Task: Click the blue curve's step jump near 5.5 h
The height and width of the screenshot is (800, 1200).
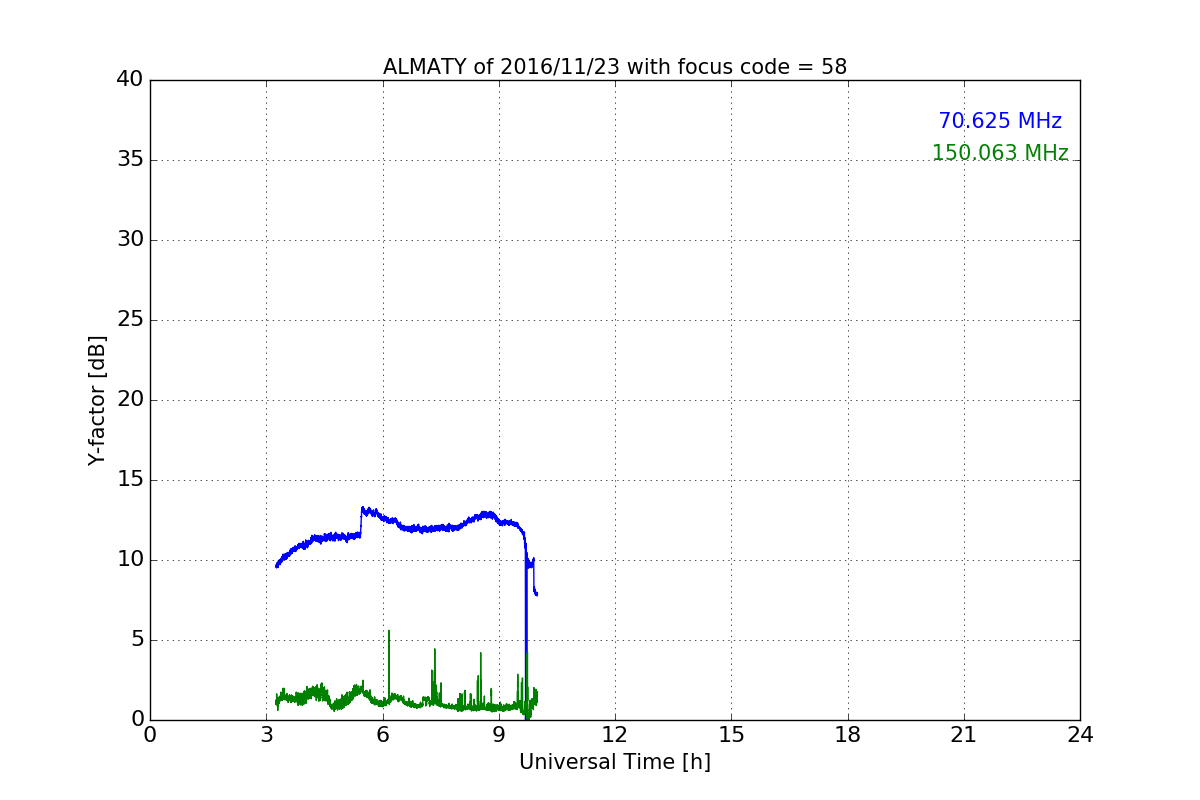Action: click(x=361, y=522)
